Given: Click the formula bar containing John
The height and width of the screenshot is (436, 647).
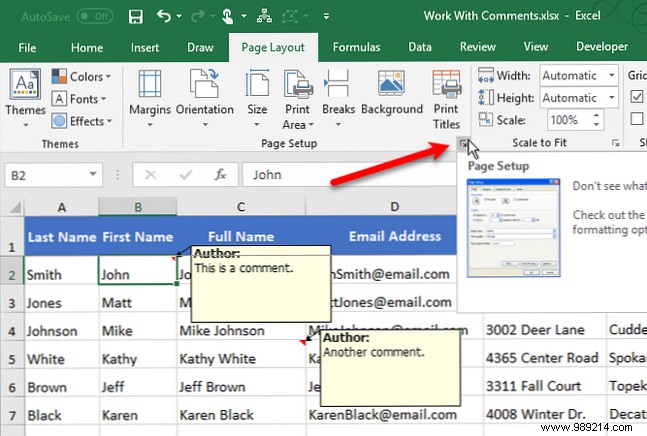Looking at the screenshot, I should coord(349,175).
